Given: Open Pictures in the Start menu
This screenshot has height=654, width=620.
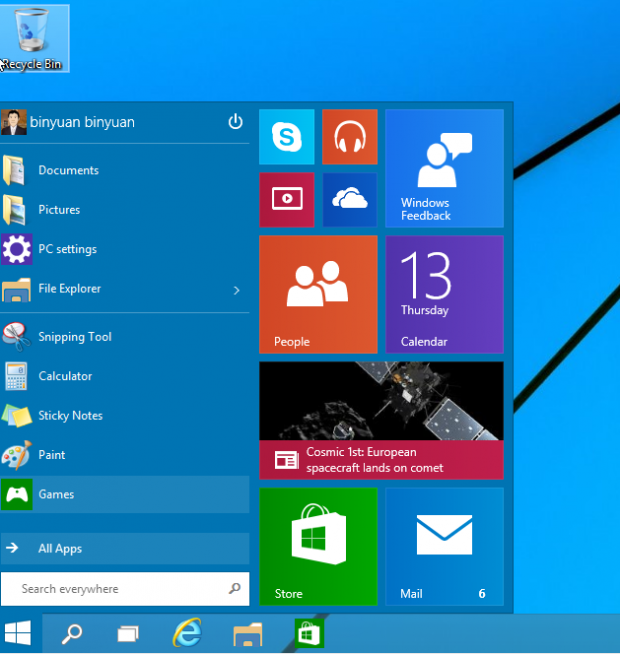Looking at the screenshot, I should [x=125, y=210].
